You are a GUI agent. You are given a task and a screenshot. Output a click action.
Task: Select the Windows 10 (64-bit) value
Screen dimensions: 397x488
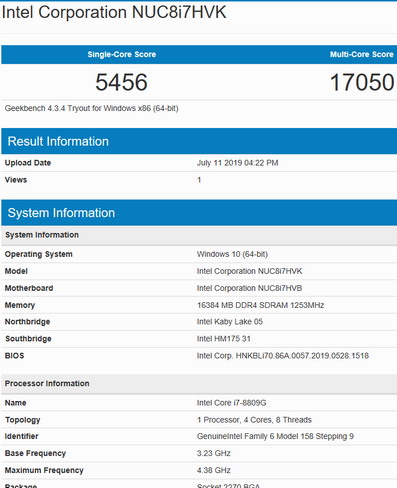point(232,254)
